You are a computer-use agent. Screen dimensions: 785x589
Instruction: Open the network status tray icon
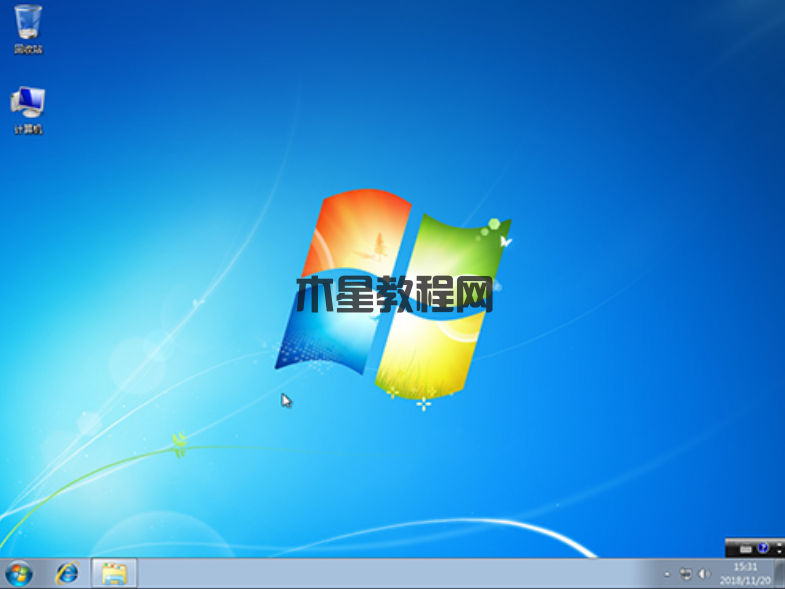[x=685, y=573]
